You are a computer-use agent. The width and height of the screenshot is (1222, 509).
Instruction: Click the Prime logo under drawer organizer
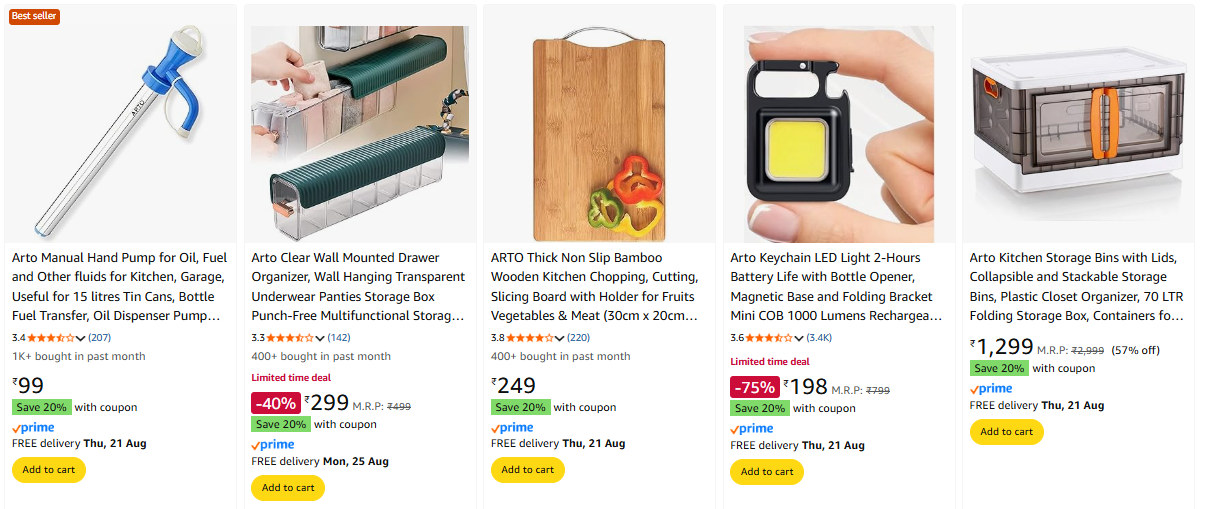click(272, 445)
